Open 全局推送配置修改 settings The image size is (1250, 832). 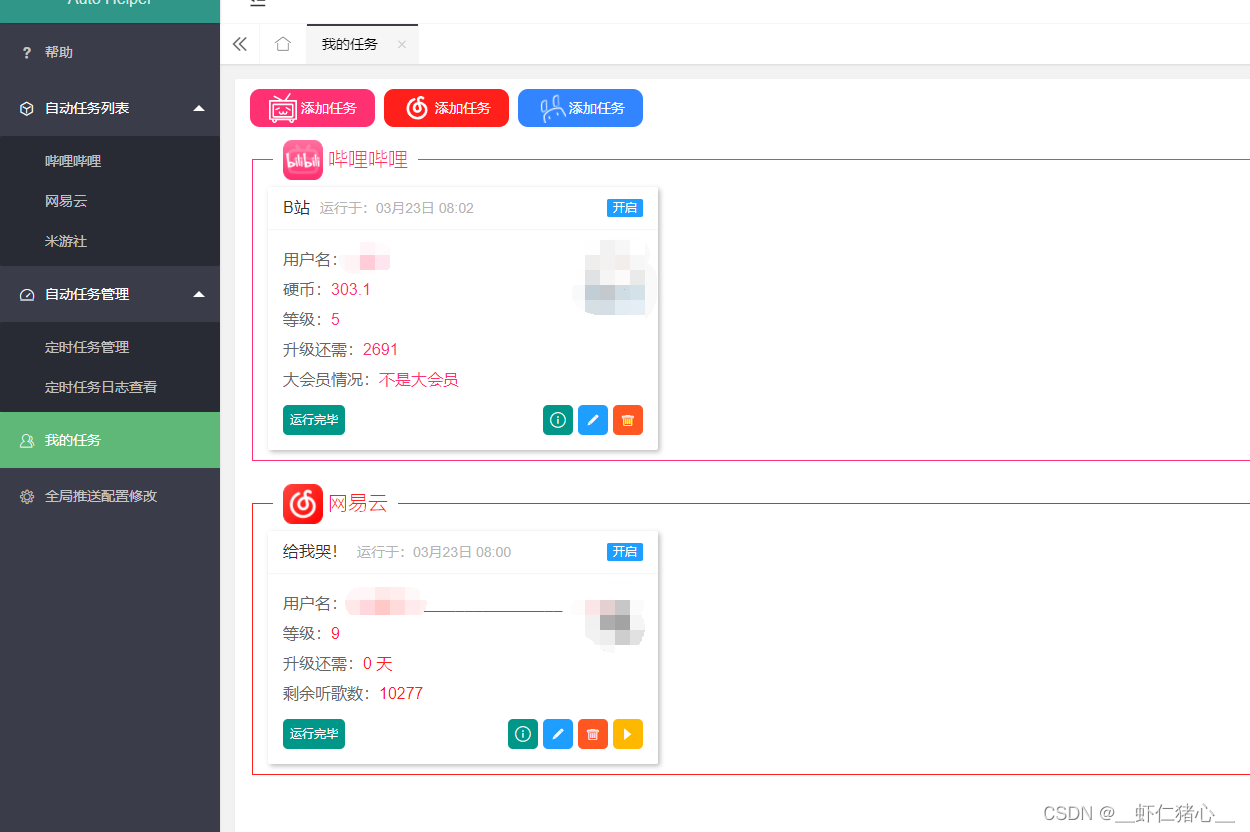[x=110, y=496]
